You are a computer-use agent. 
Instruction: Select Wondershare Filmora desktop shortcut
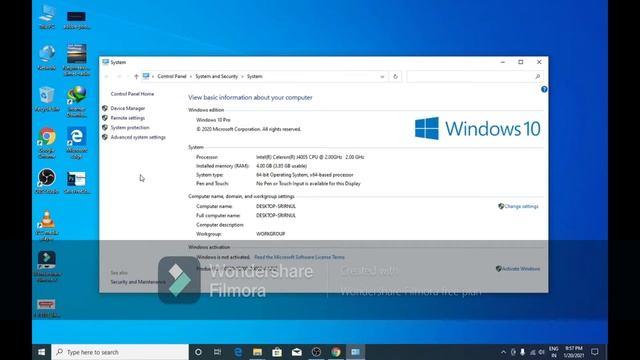[x=47, y=267]
